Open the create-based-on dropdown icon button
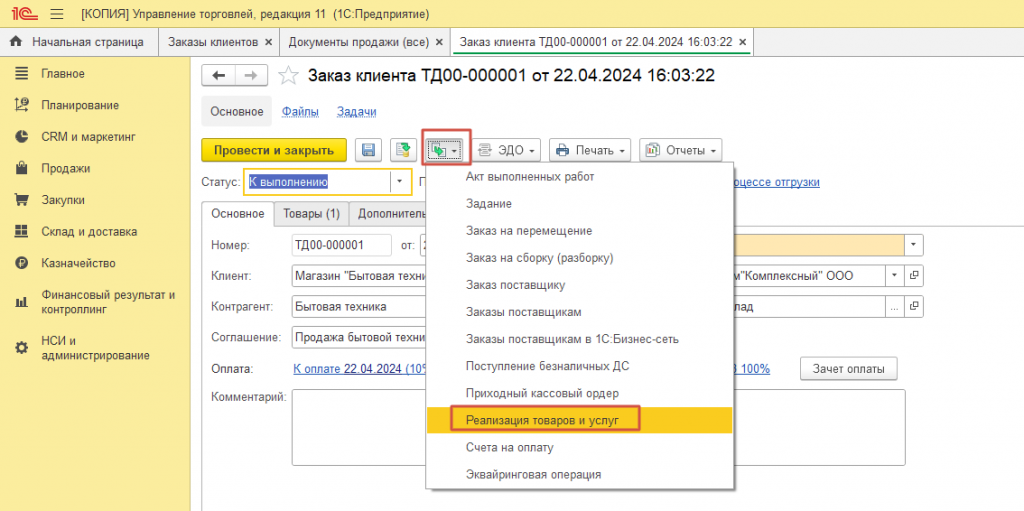 click(445, 150)
